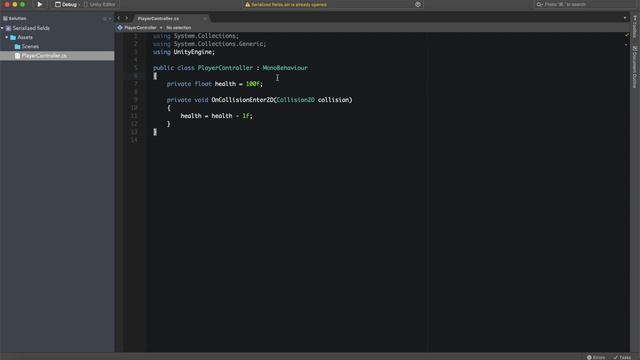The height and width of the screenshot is (360, 640).
Task: Click the green checkmark analysis indicator
Action: click(627, 35)
